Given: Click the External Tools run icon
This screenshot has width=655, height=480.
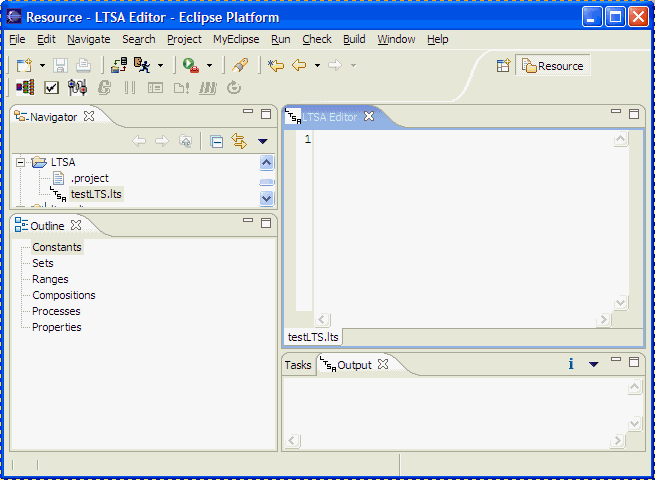Looking at the screenshot, I should pyautogui.click(x=189, y=65).
